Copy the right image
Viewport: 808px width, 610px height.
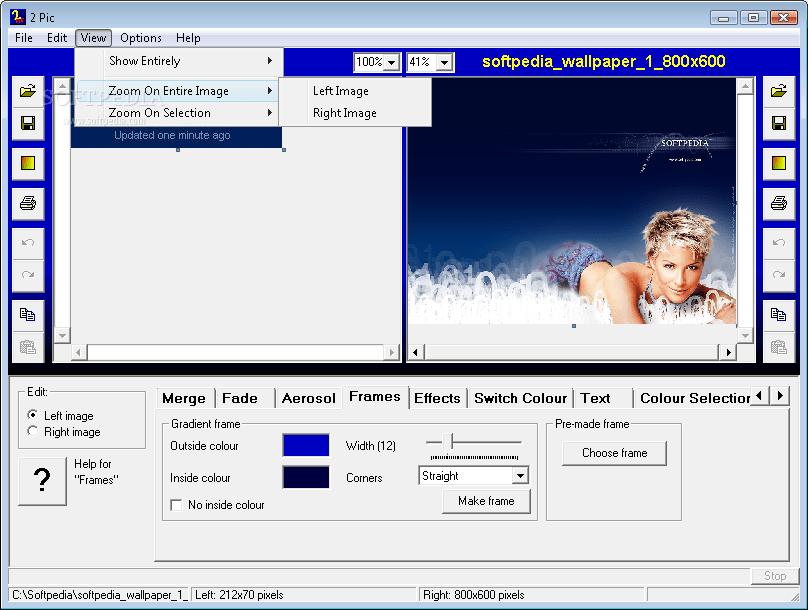click(779, 315)
